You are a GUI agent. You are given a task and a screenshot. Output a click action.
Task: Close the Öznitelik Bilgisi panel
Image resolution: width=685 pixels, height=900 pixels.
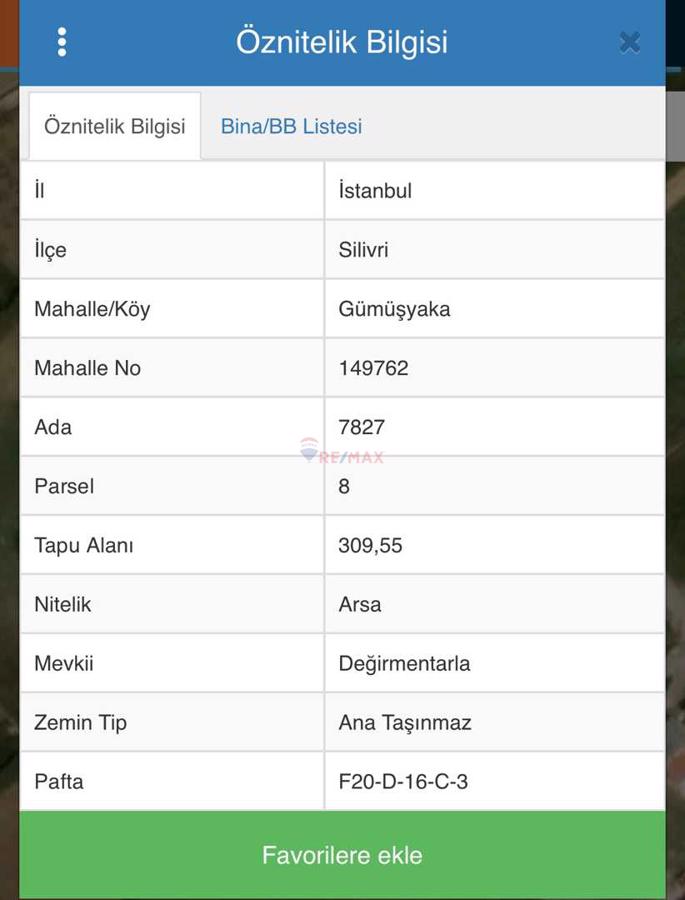point(629,42)
